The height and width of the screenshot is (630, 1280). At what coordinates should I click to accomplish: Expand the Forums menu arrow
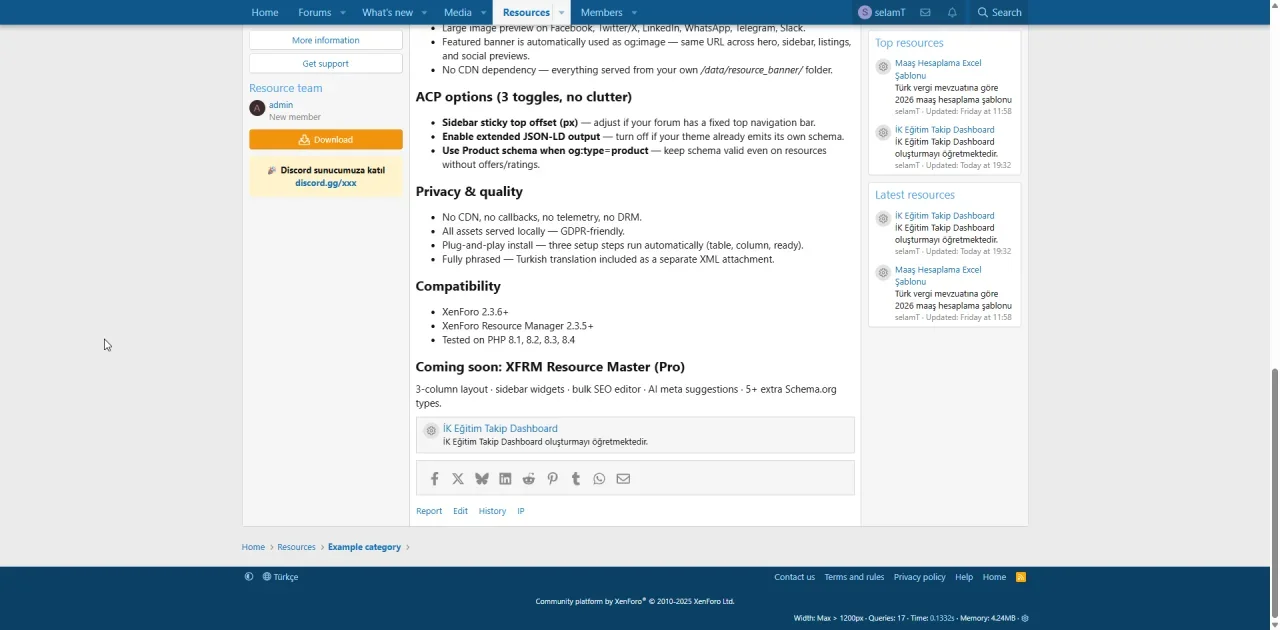tap(342, 12)
